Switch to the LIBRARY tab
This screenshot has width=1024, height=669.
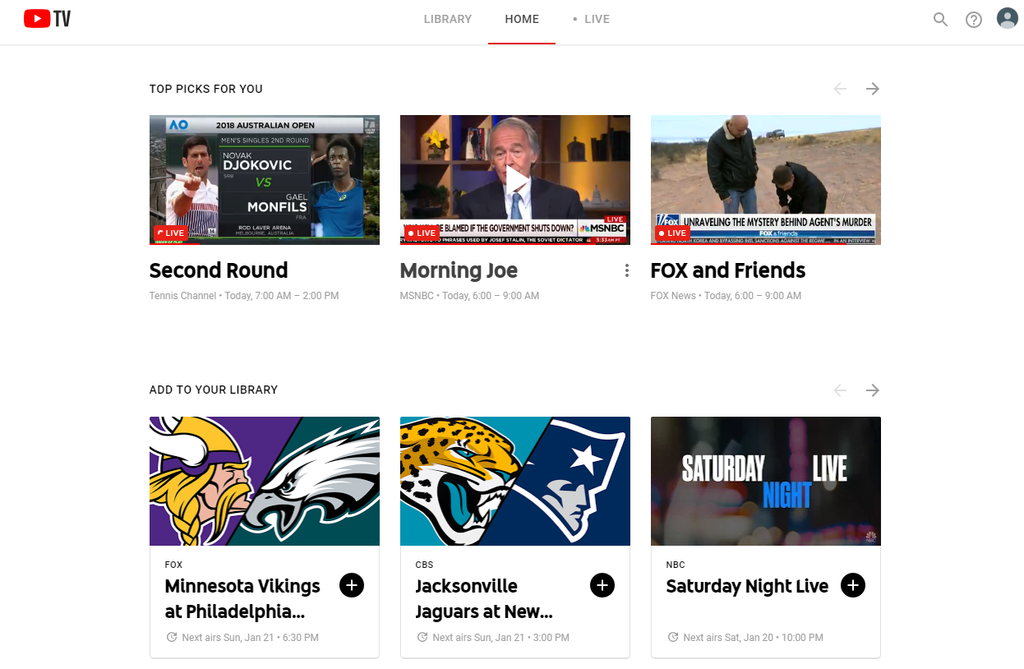tap(447, 18)
